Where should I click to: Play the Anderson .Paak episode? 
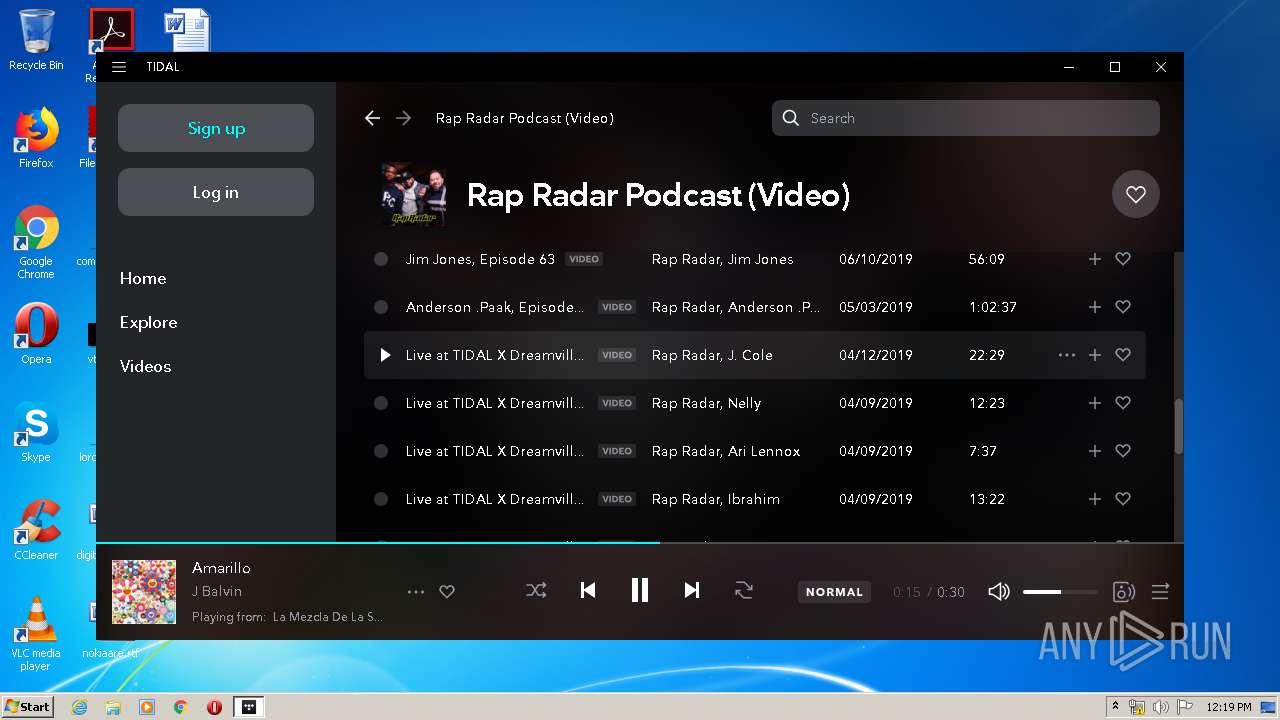click(381, 307)
